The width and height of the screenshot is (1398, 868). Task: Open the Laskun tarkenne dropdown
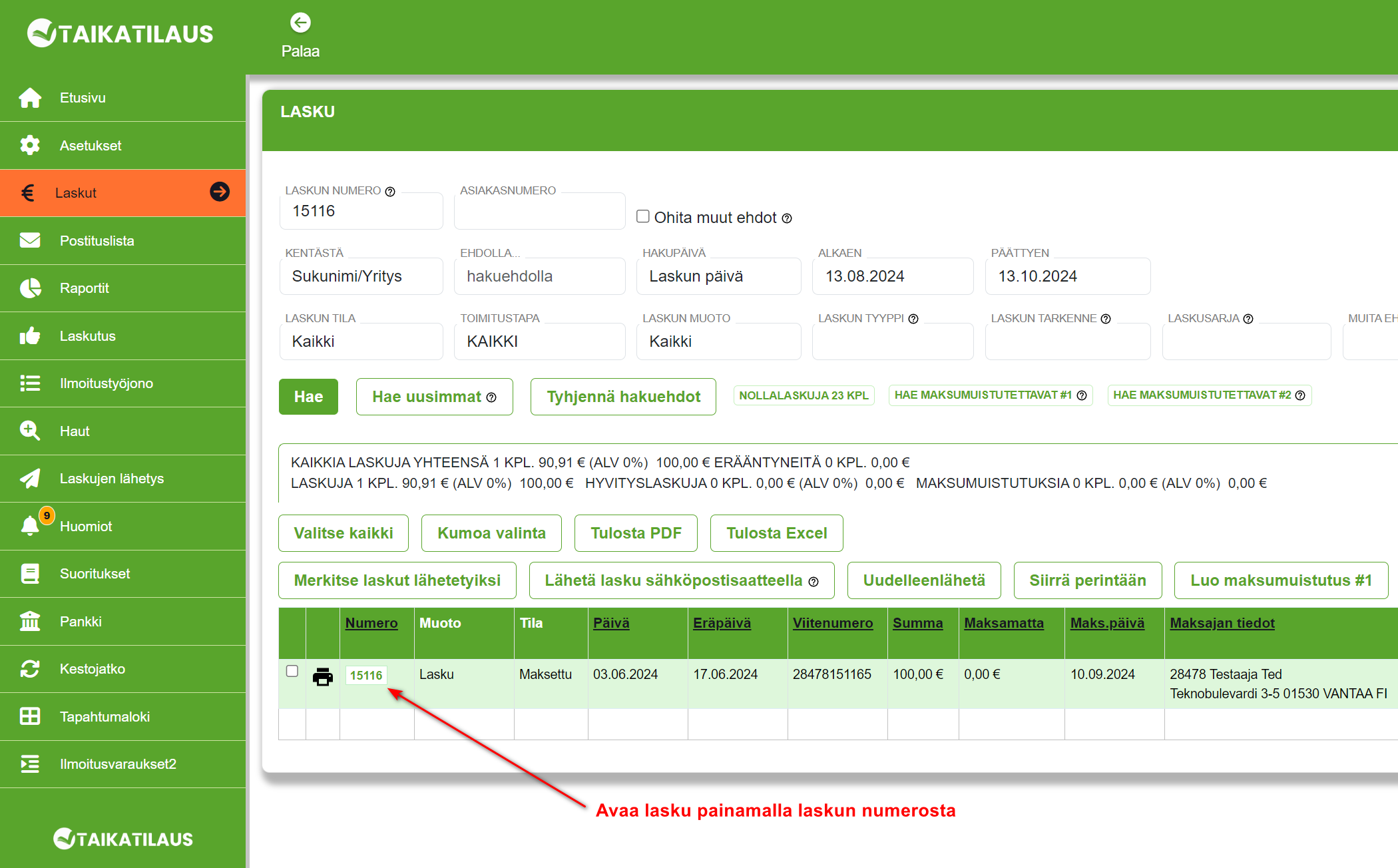(x=1068, y=341)
